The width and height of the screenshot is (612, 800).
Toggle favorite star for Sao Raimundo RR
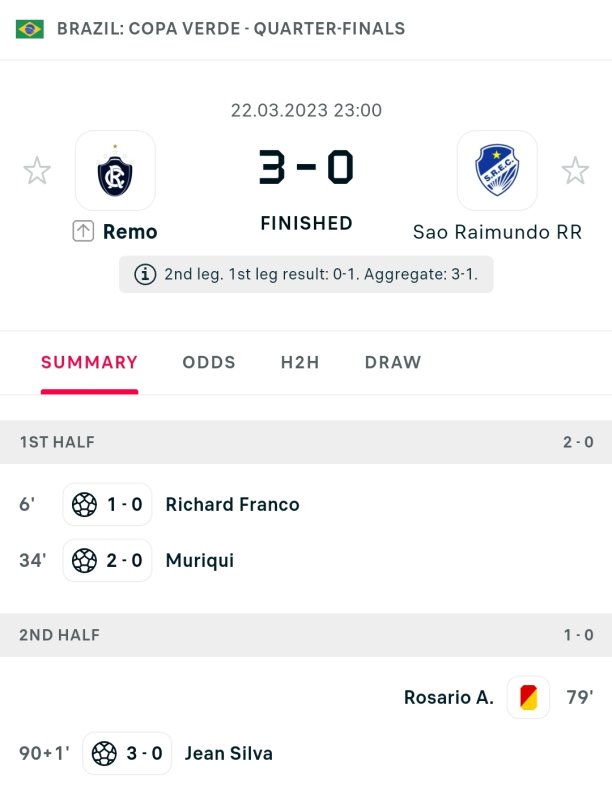pos(575,171)
